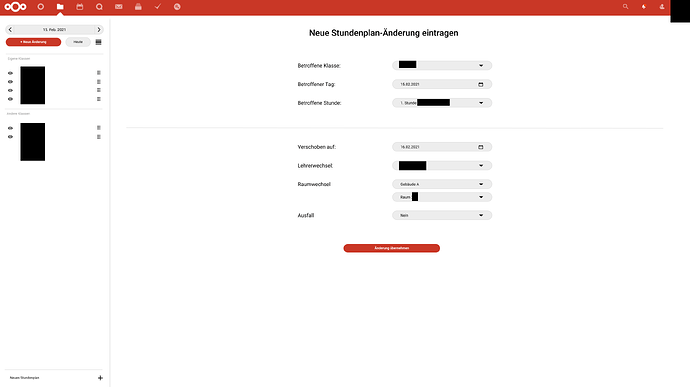Screen dimensions: 690x387
Task: Toggle visibility of second class in Andere Klassen
Action: click(x=10, y=136)
